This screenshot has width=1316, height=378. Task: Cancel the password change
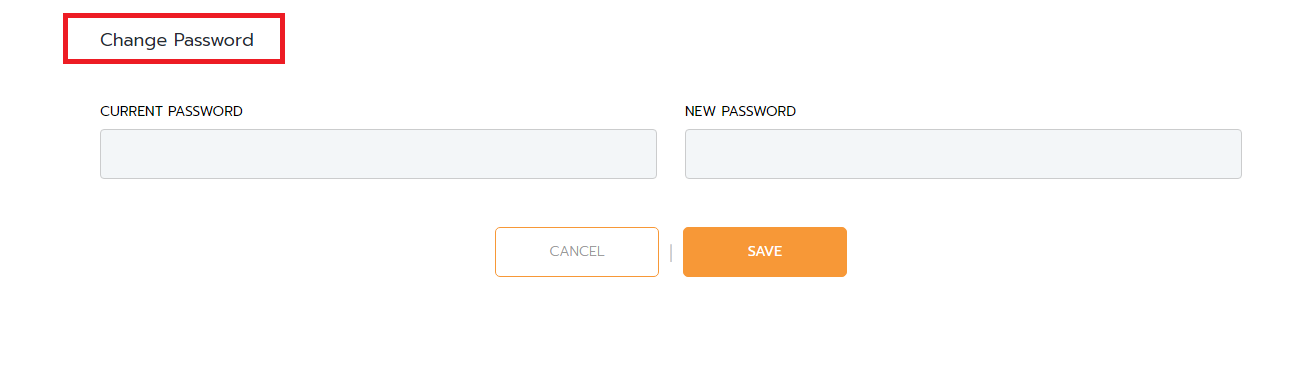(577, 252)
